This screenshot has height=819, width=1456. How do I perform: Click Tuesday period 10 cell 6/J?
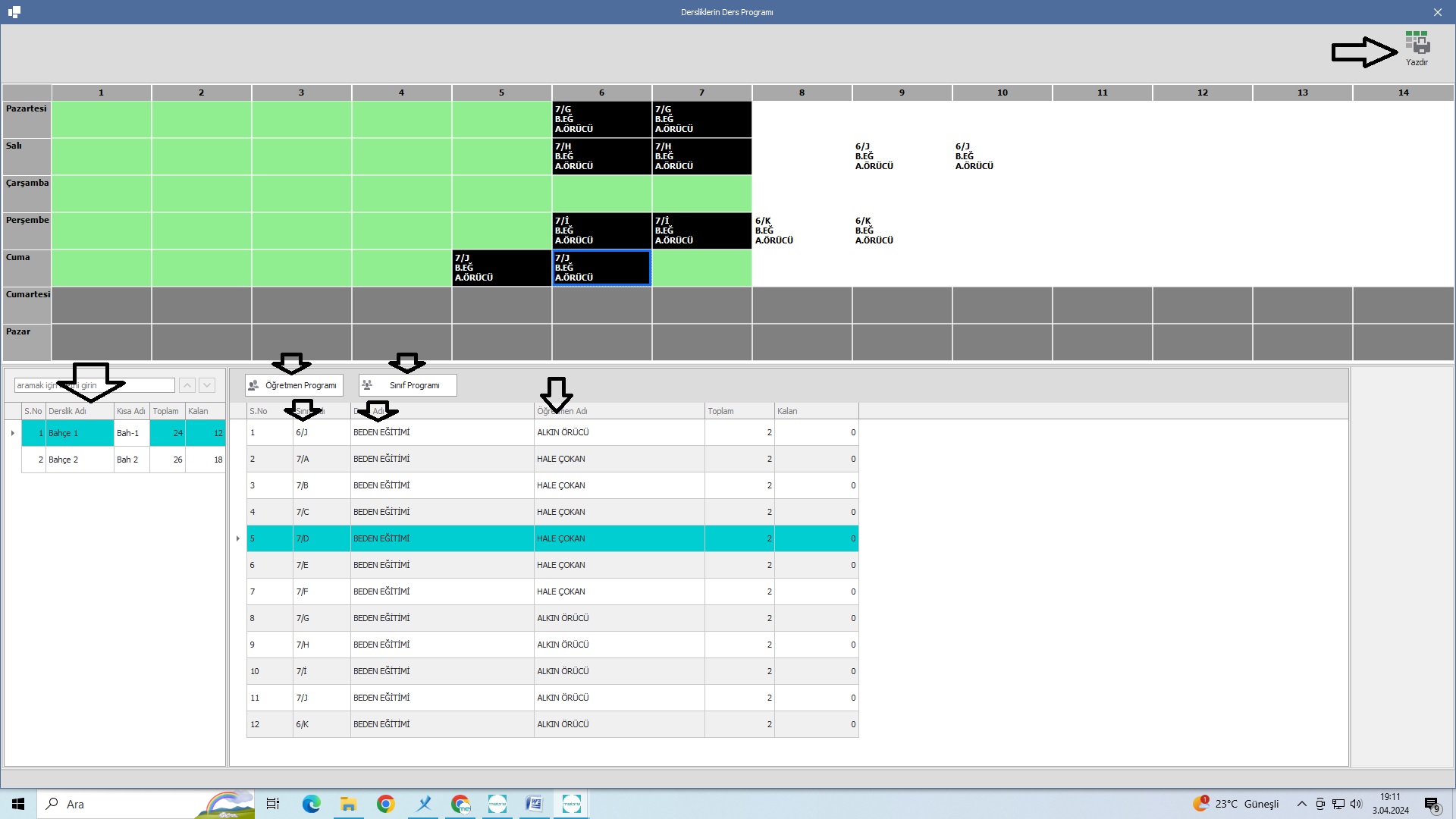(x=1002, y=156)
